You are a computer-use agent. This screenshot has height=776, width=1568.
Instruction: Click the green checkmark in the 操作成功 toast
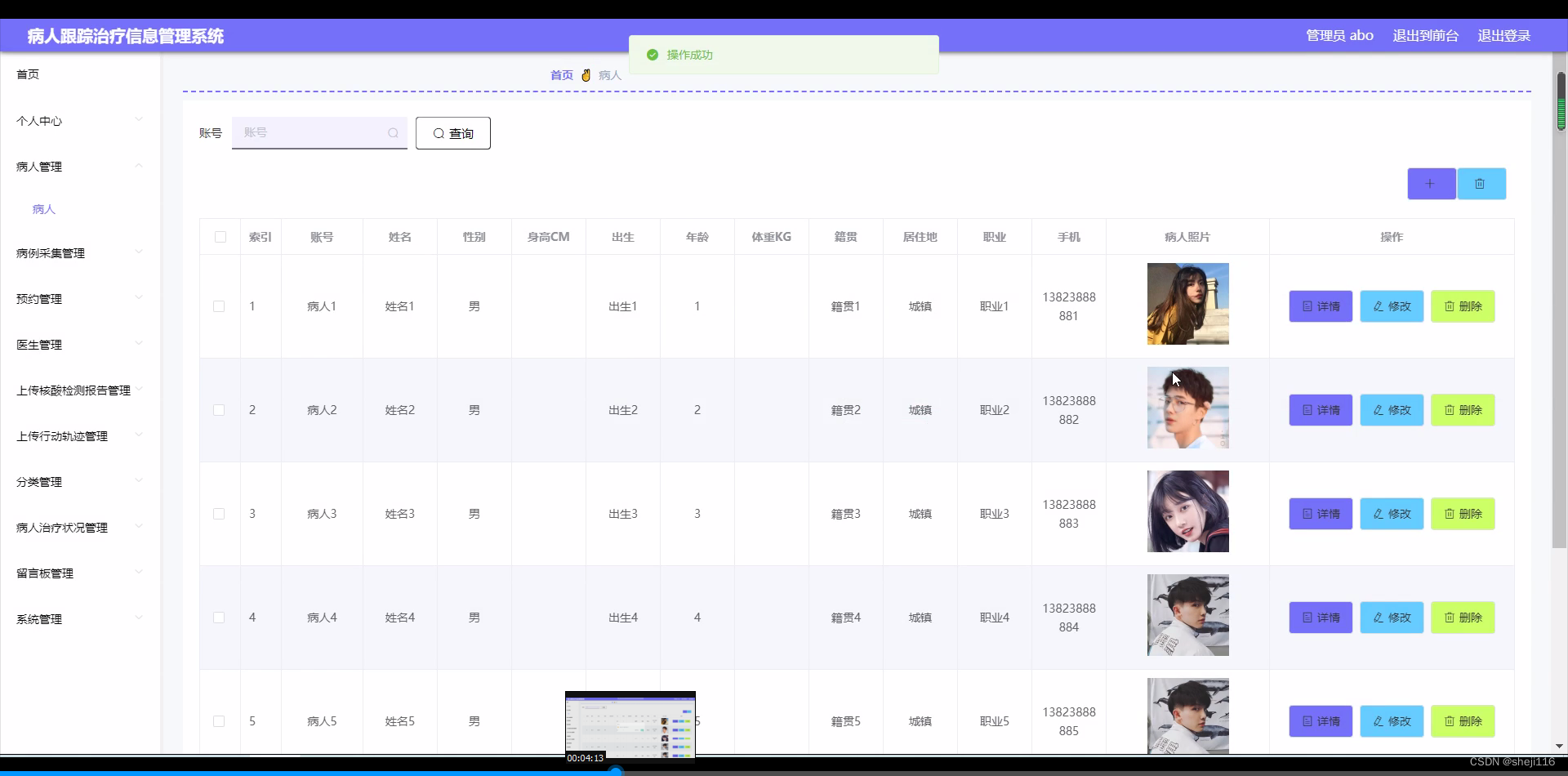click(653, 55)
